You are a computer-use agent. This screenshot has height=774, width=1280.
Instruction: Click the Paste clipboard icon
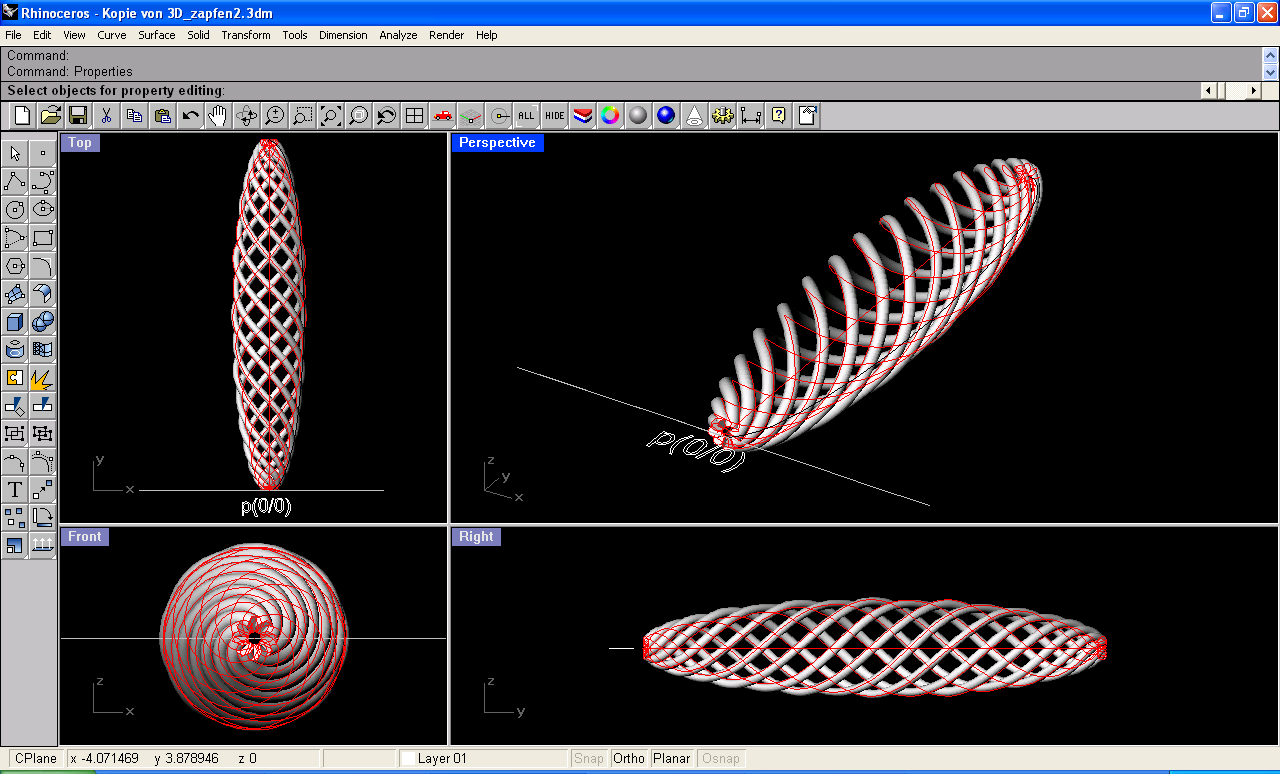pos(162,116)
